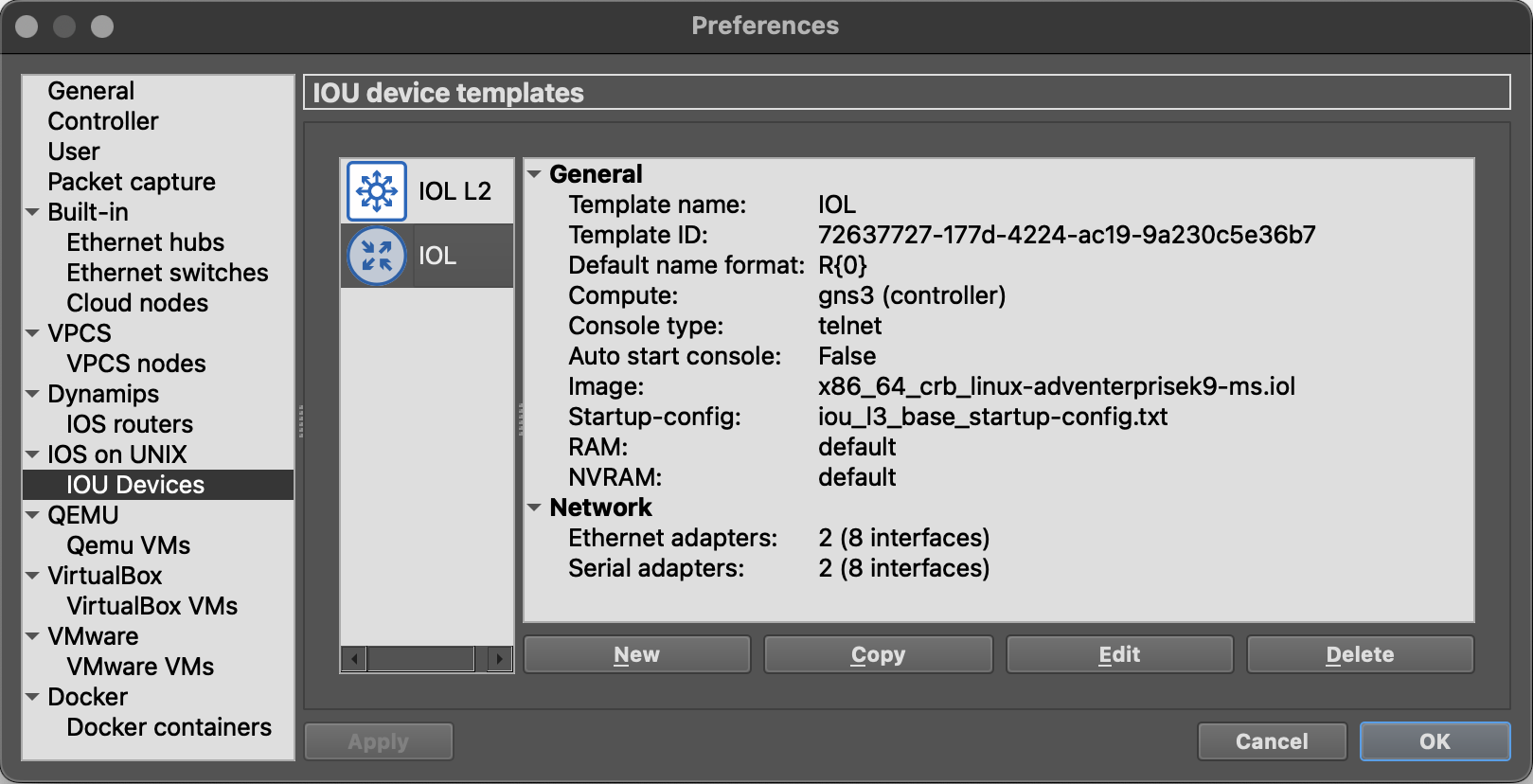This screenshot has height=784, width=1533.
Task: Collapse the VMware tree section
Action: pyautogui.click(x=32, y=636)
